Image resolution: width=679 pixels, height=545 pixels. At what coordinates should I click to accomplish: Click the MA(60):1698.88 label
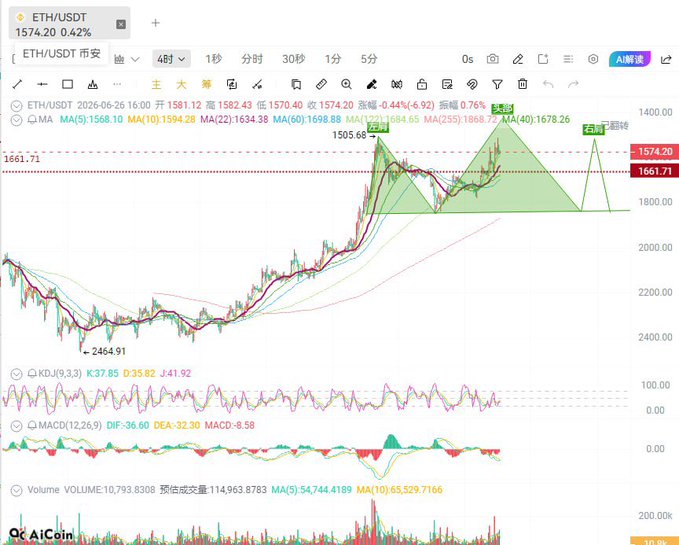307,119
